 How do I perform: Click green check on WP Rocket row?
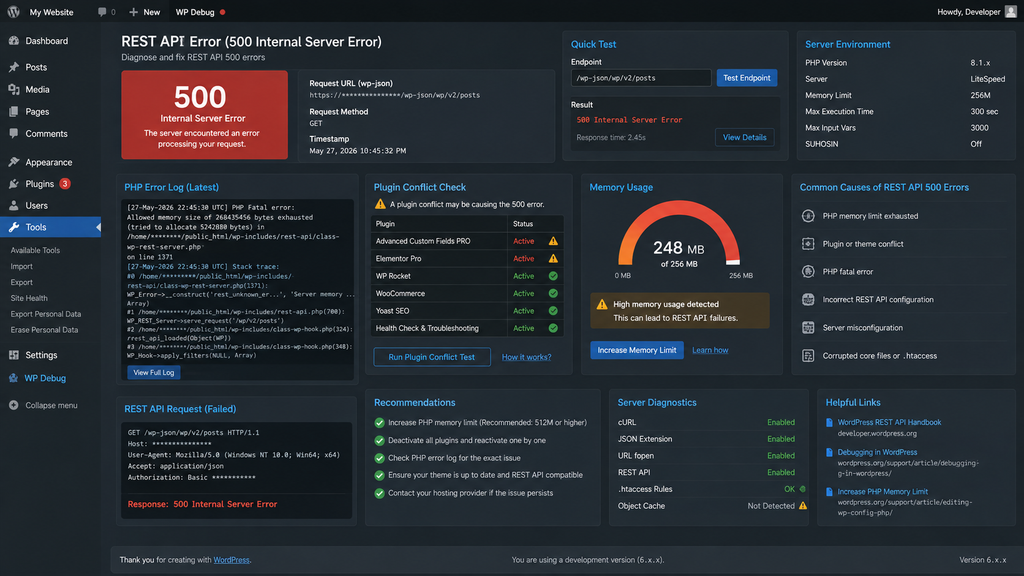(553, 276)
